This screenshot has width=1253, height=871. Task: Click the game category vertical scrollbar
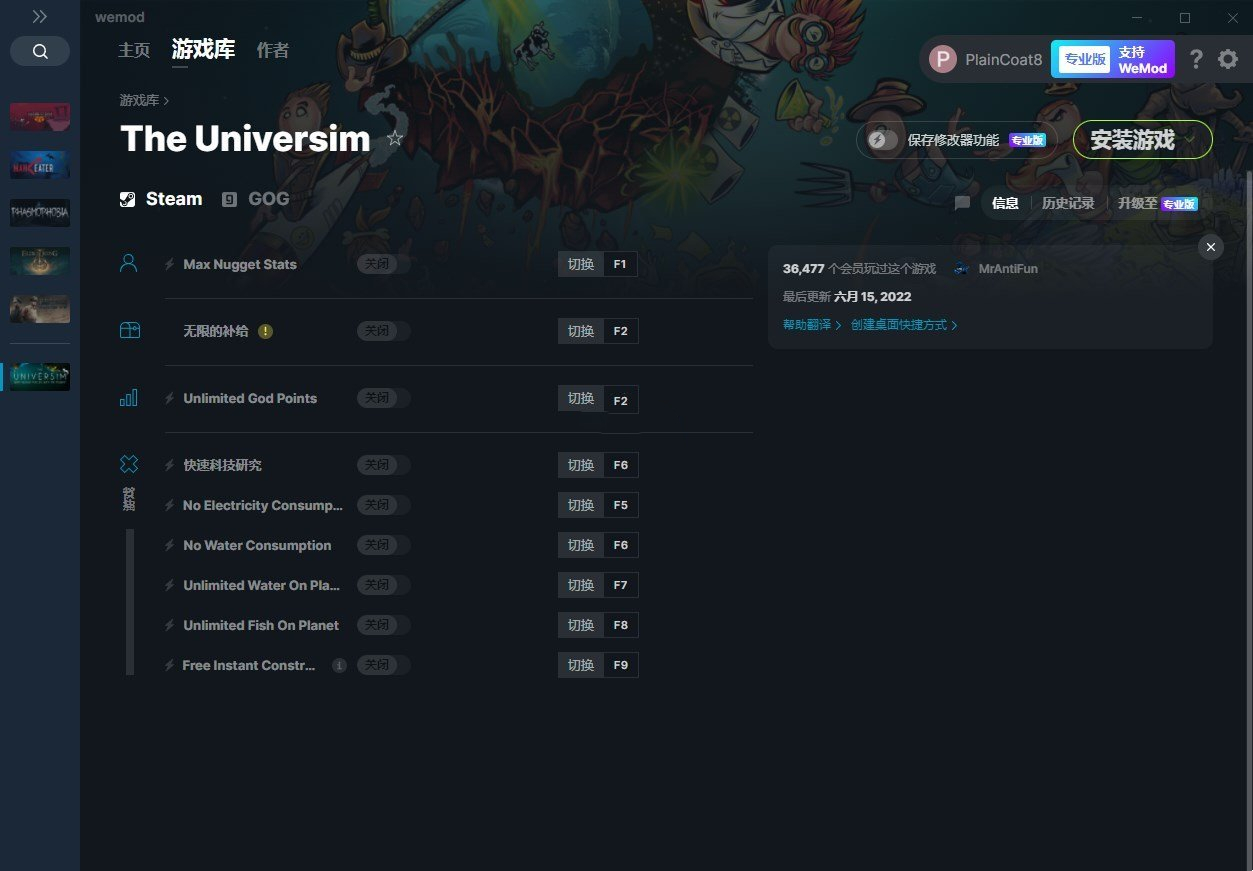click(x=130, y=602)
